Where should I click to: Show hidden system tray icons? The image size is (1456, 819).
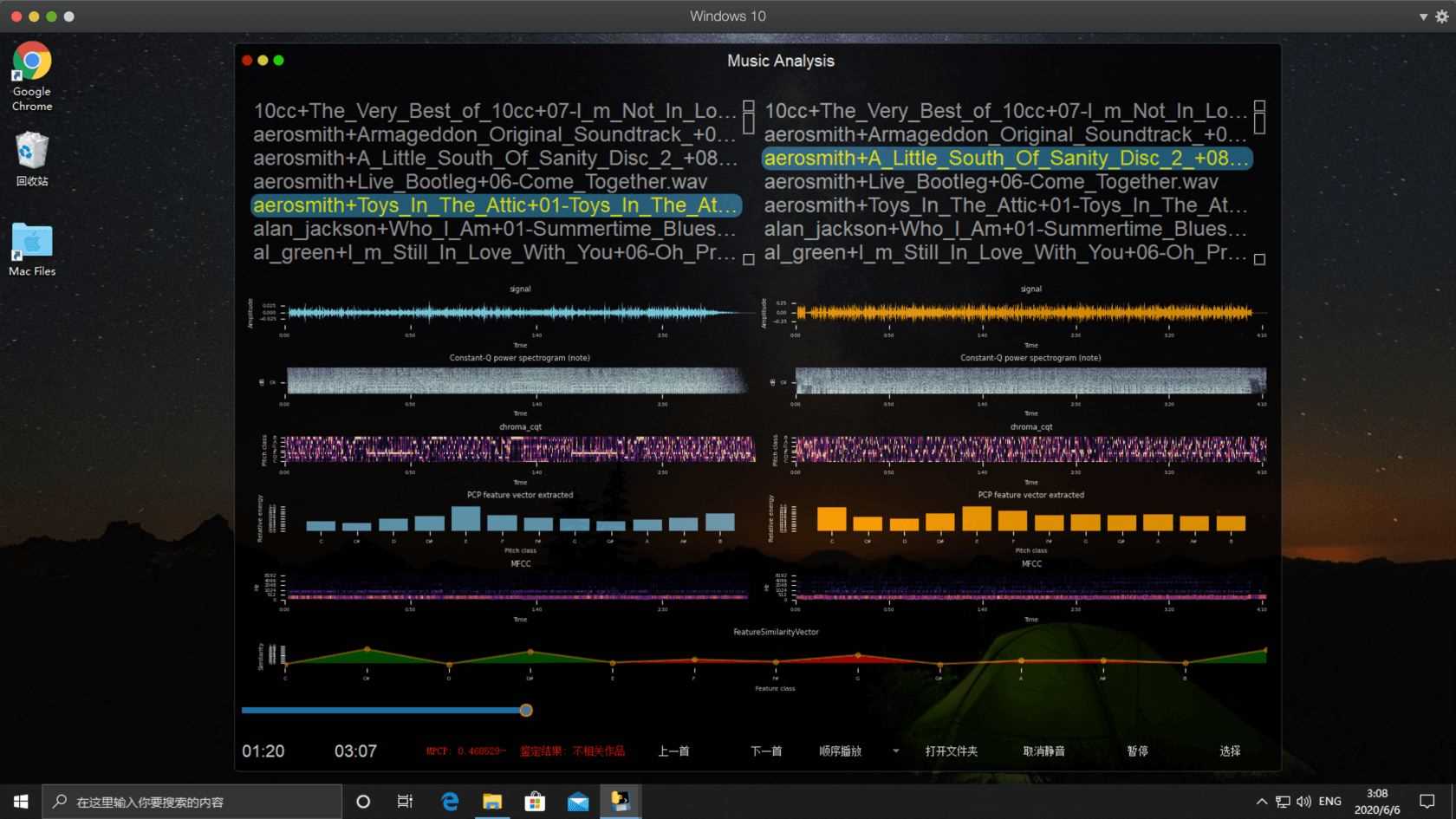[1261, 802]
